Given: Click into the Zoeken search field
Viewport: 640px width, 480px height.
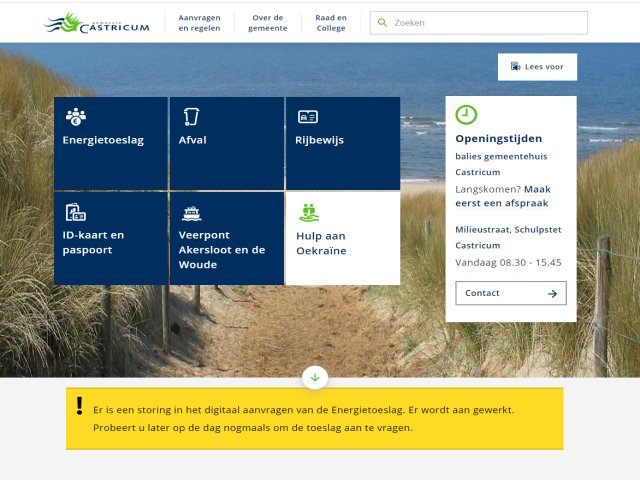Looking at the screenshot, I should [479, 23].
